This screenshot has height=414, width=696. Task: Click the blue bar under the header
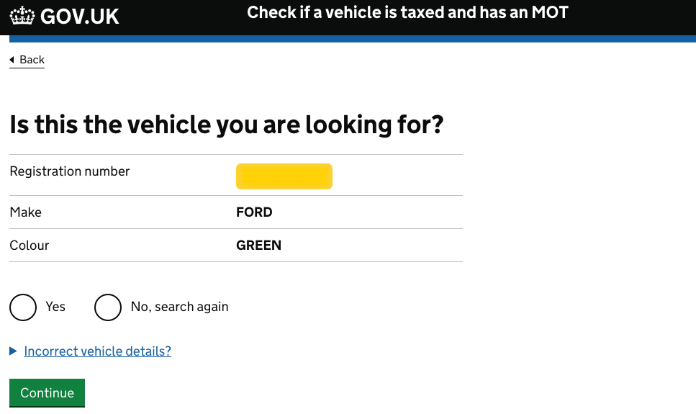tap(352, 39)
